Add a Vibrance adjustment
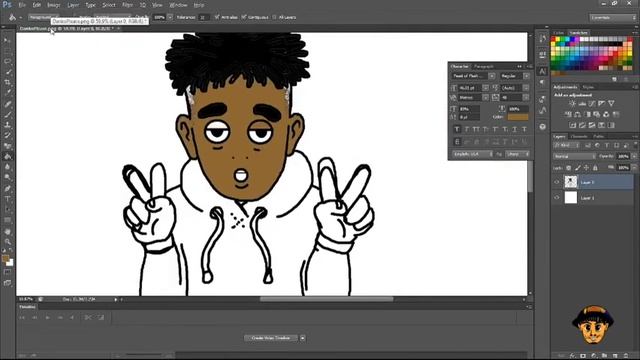Image resolution: width=640 pixels, height=360 pixels. tap(611, 104)
